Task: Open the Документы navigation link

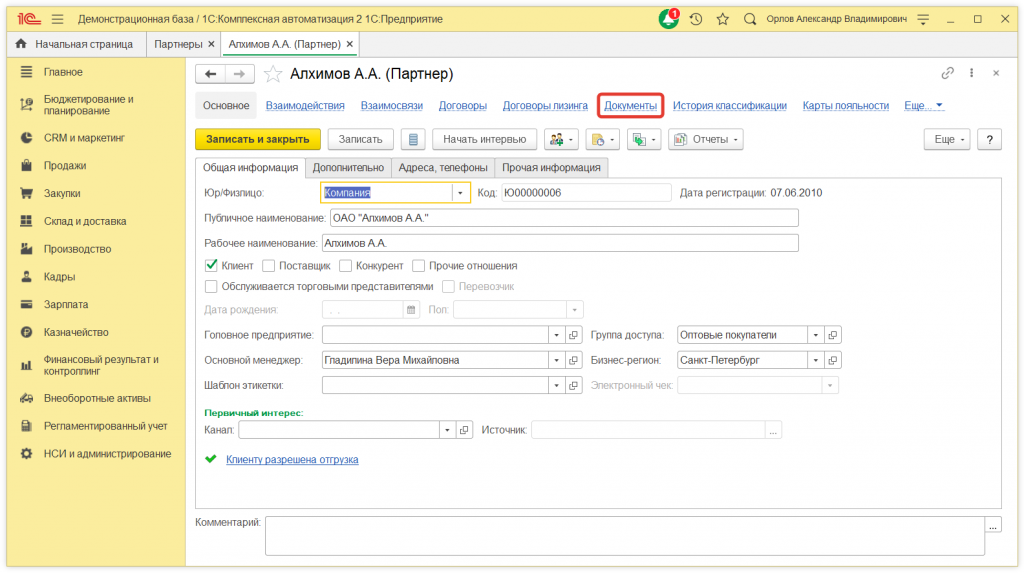Action: 630,106
